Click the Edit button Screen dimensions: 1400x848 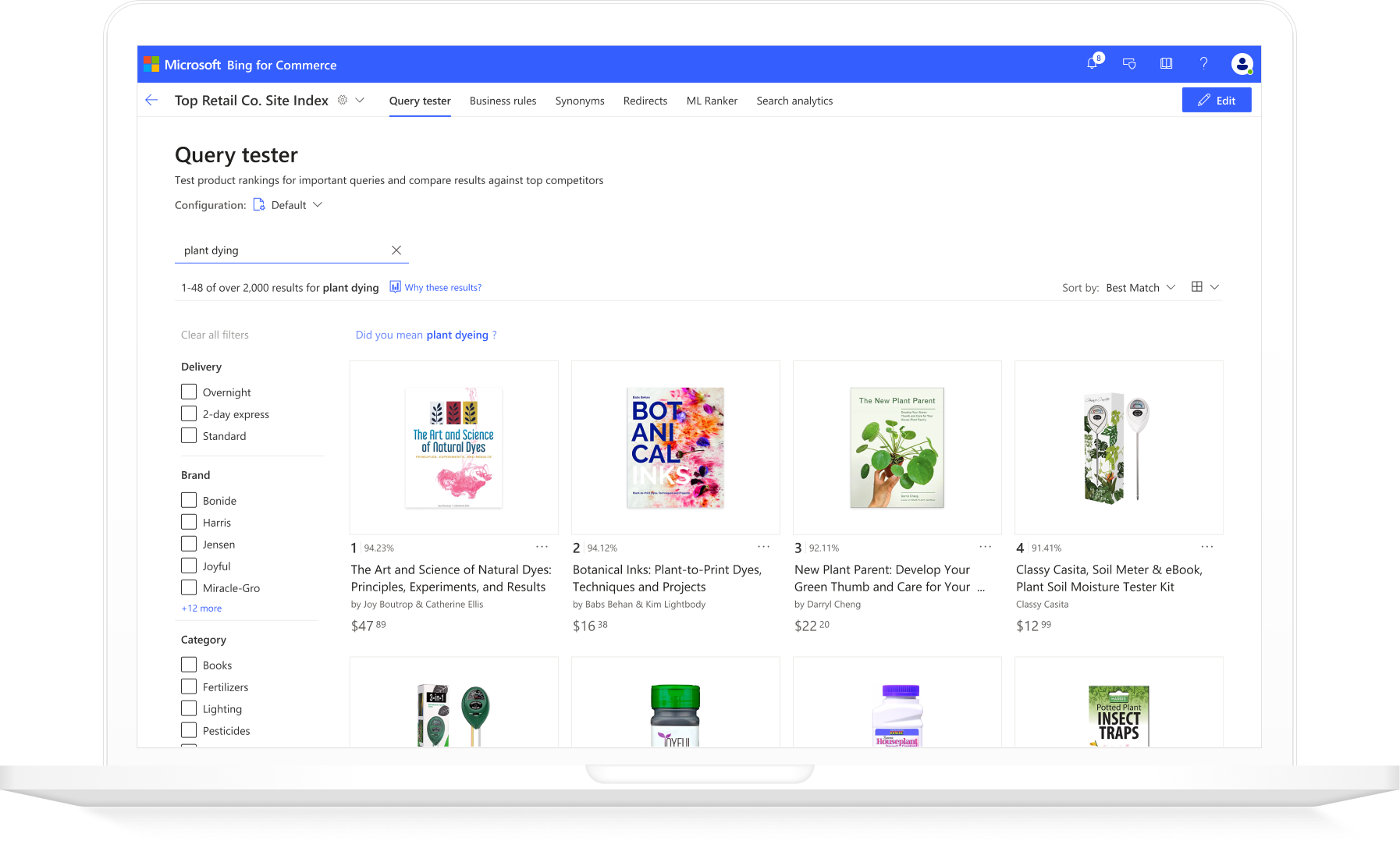pos(1217,100)
